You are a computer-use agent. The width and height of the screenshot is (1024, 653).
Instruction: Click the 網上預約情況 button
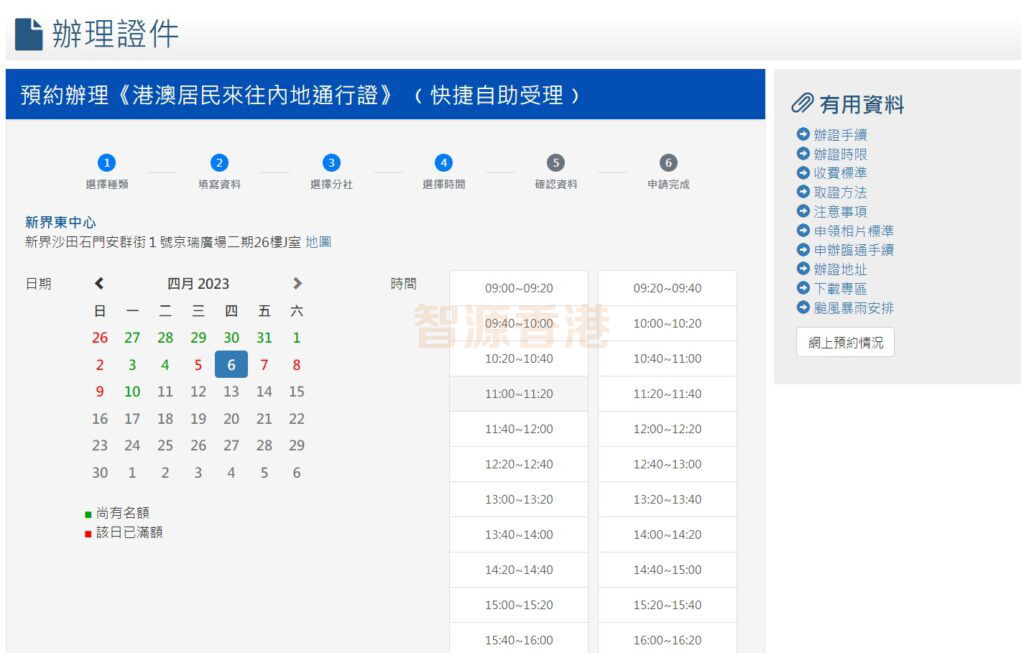tap(845, 343)
